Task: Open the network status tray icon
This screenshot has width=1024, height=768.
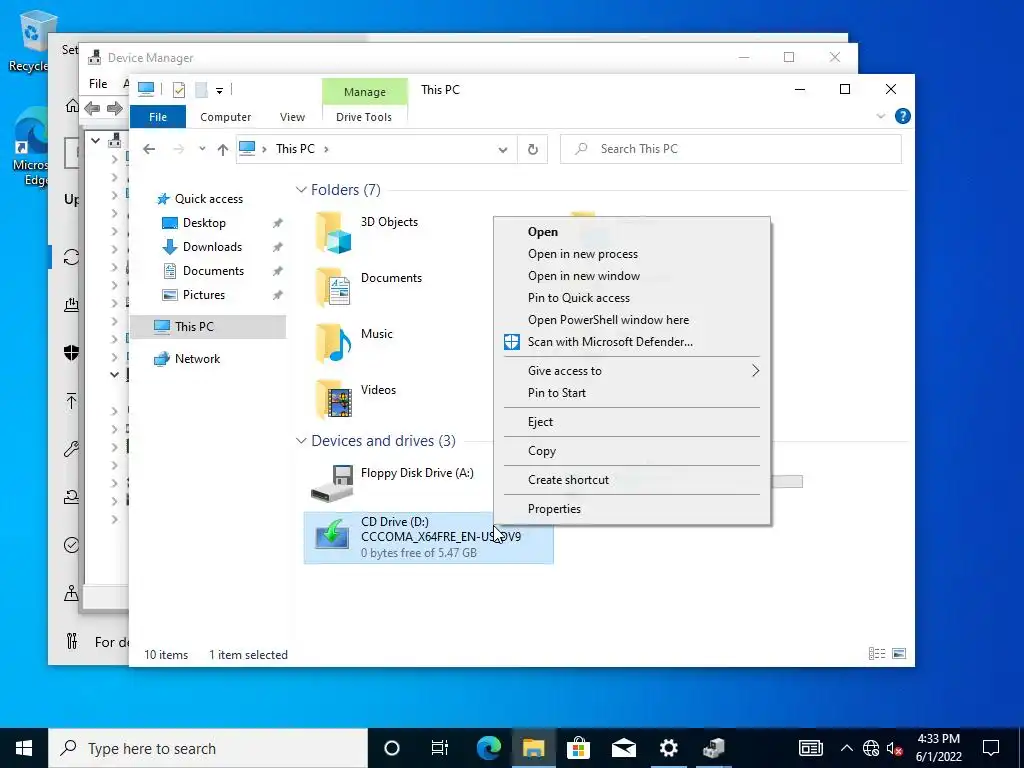Action: tap(871, 748)
